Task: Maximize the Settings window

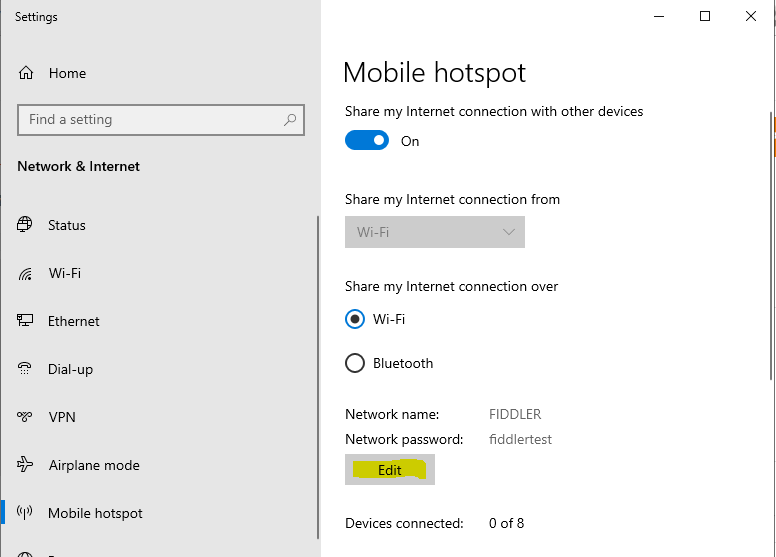Action: [x=705, y=16]
